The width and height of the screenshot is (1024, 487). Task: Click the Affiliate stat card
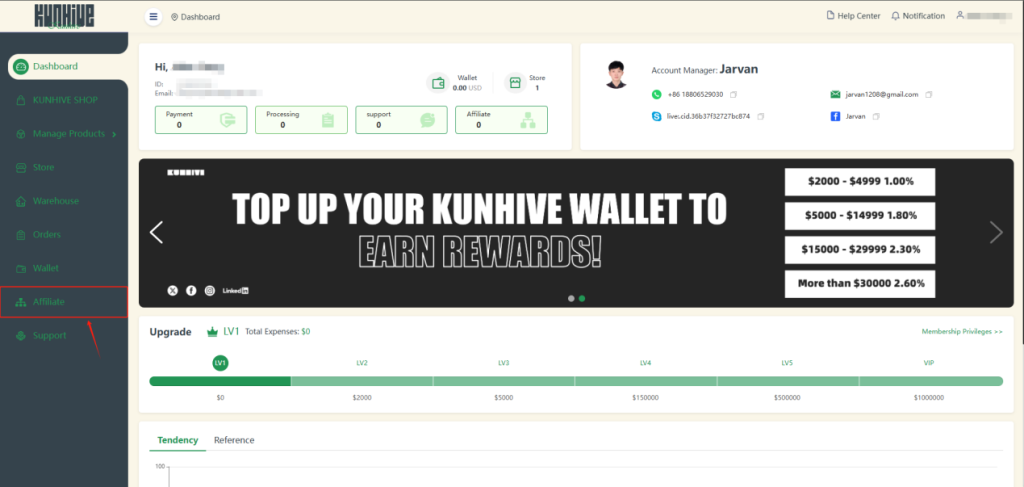502,120
